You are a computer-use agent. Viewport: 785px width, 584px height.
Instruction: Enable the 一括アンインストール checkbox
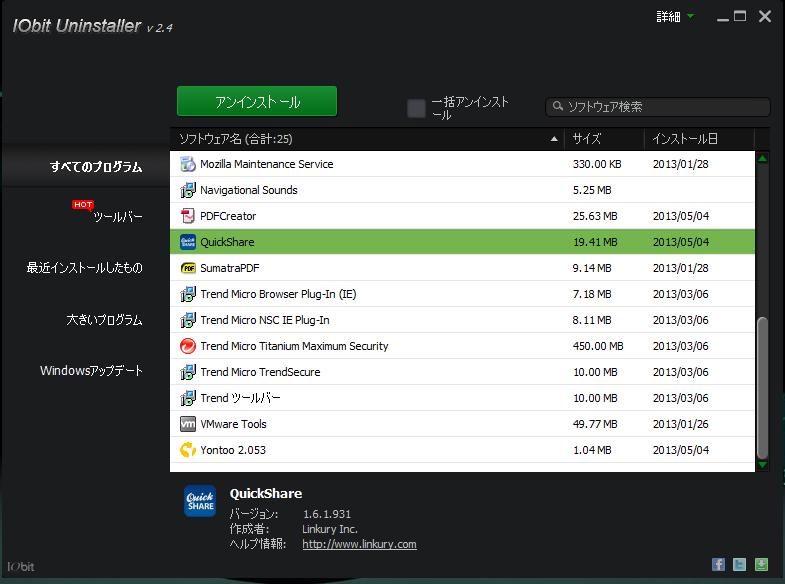pyautogui.click(x=416, y=108)
